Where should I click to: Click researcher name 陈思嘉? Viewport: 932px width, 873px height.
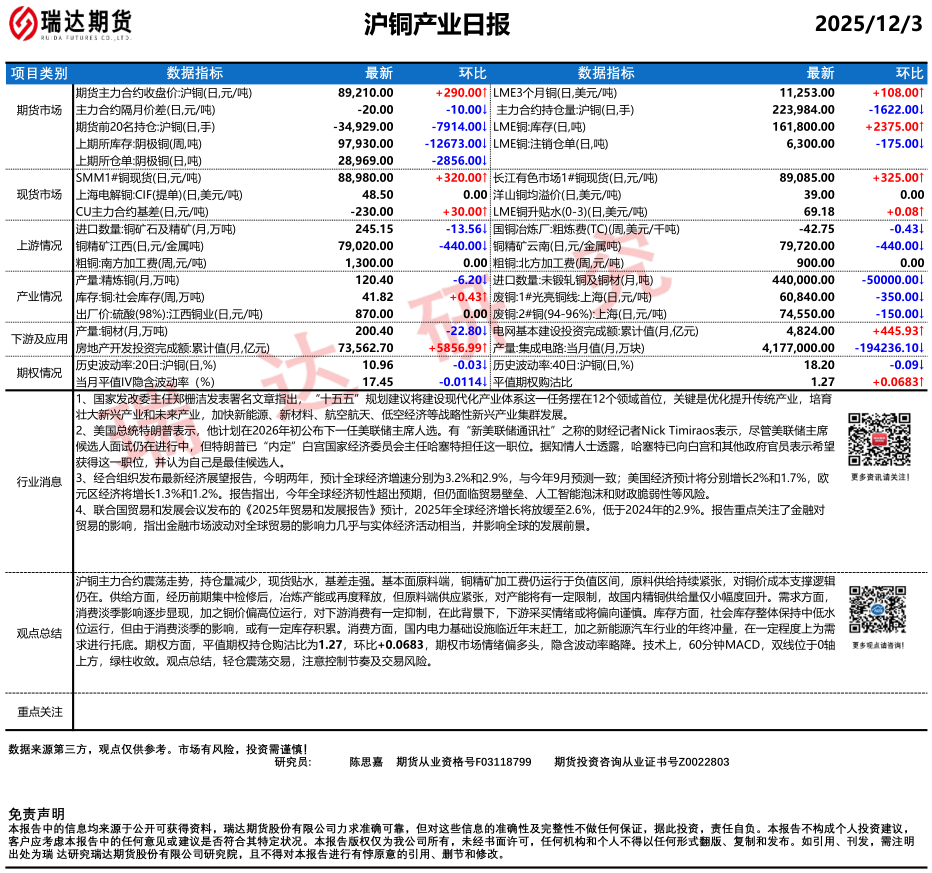366,762
